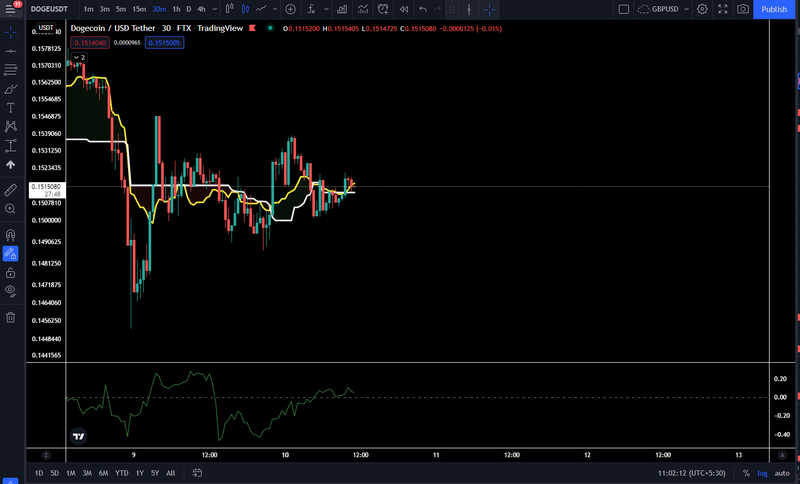Toggle lock all drawing tools
This screenshot has width=800, height=484.
click(x=10, y=273)
